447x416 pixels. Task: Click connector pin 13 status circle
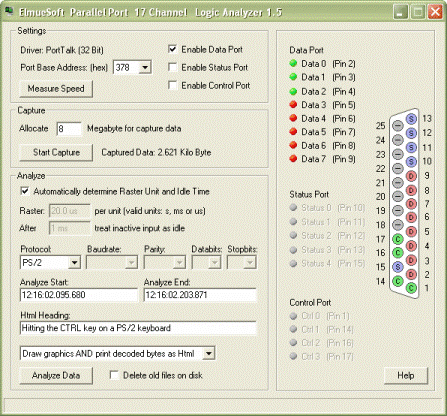411,119
